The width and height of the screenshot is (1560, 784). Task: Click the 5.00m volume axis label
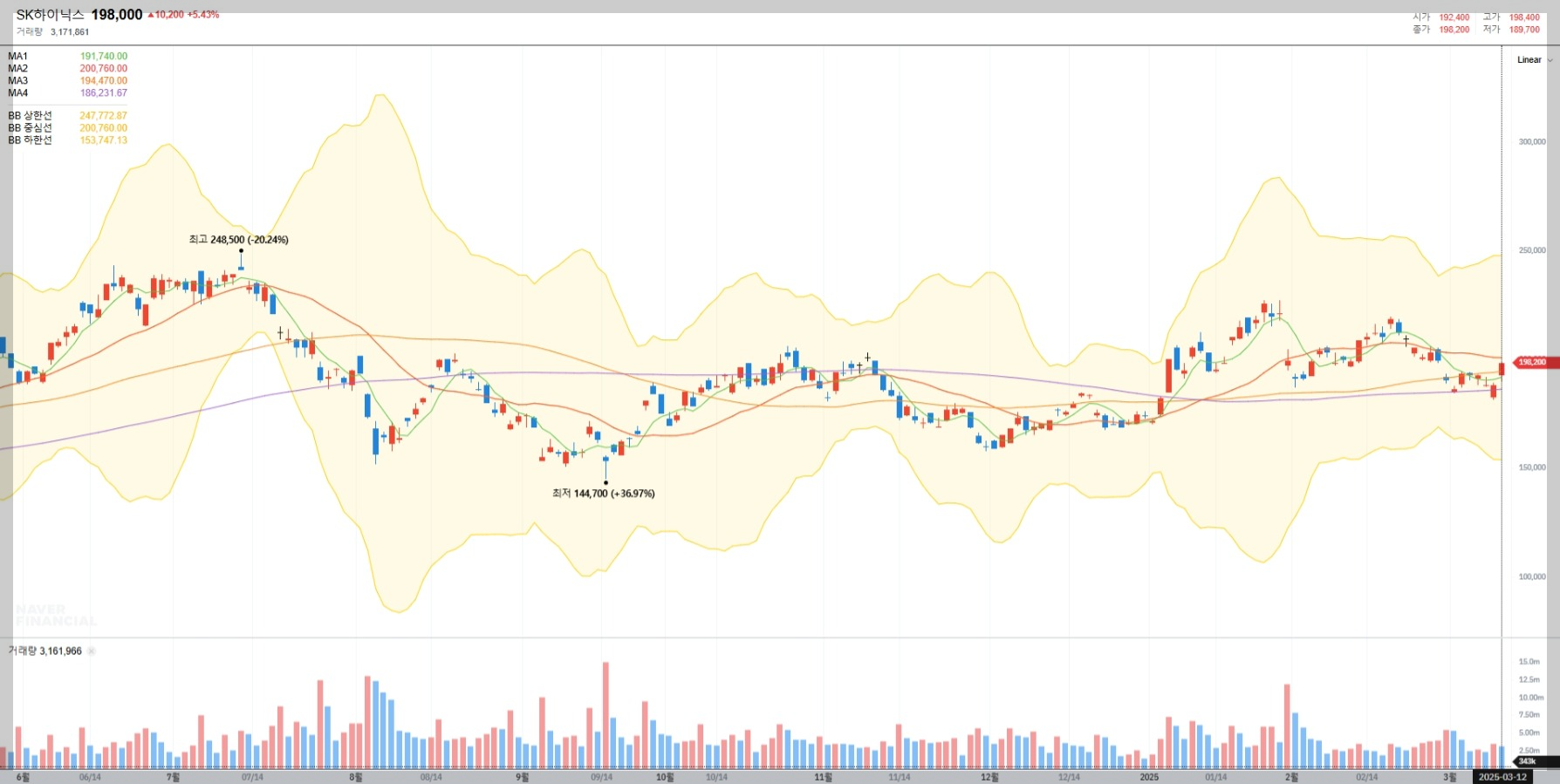click(x=1529, y=733)
